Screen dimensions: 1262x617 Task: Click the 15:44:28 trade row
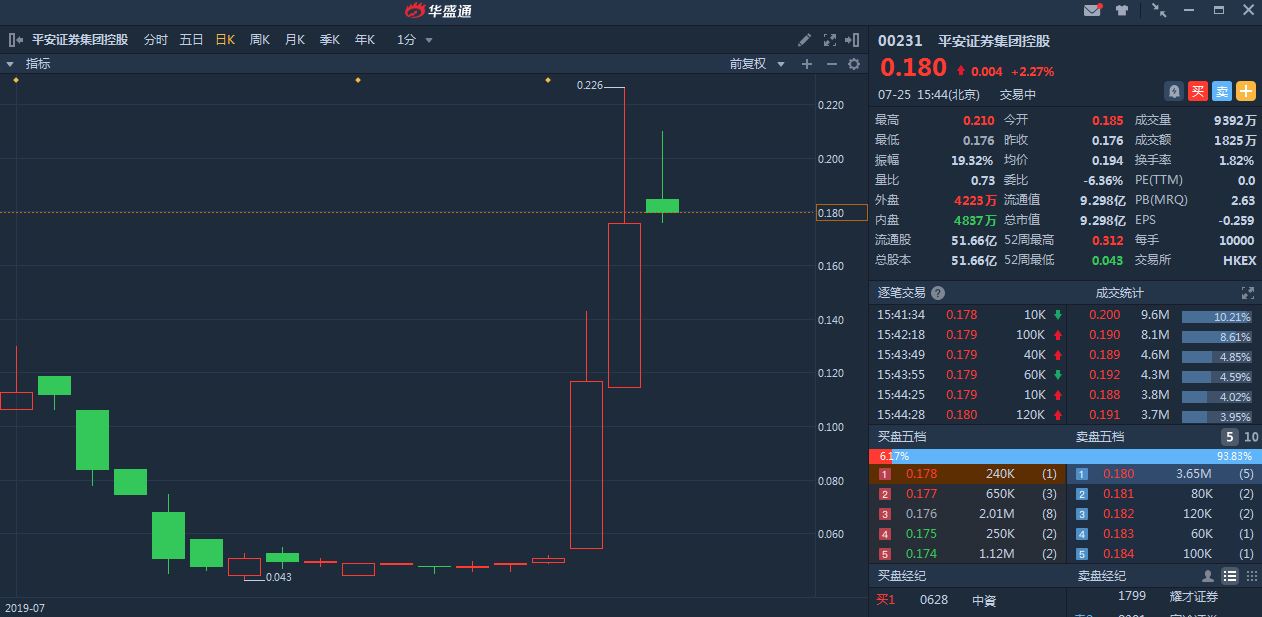tap(968, 415)
